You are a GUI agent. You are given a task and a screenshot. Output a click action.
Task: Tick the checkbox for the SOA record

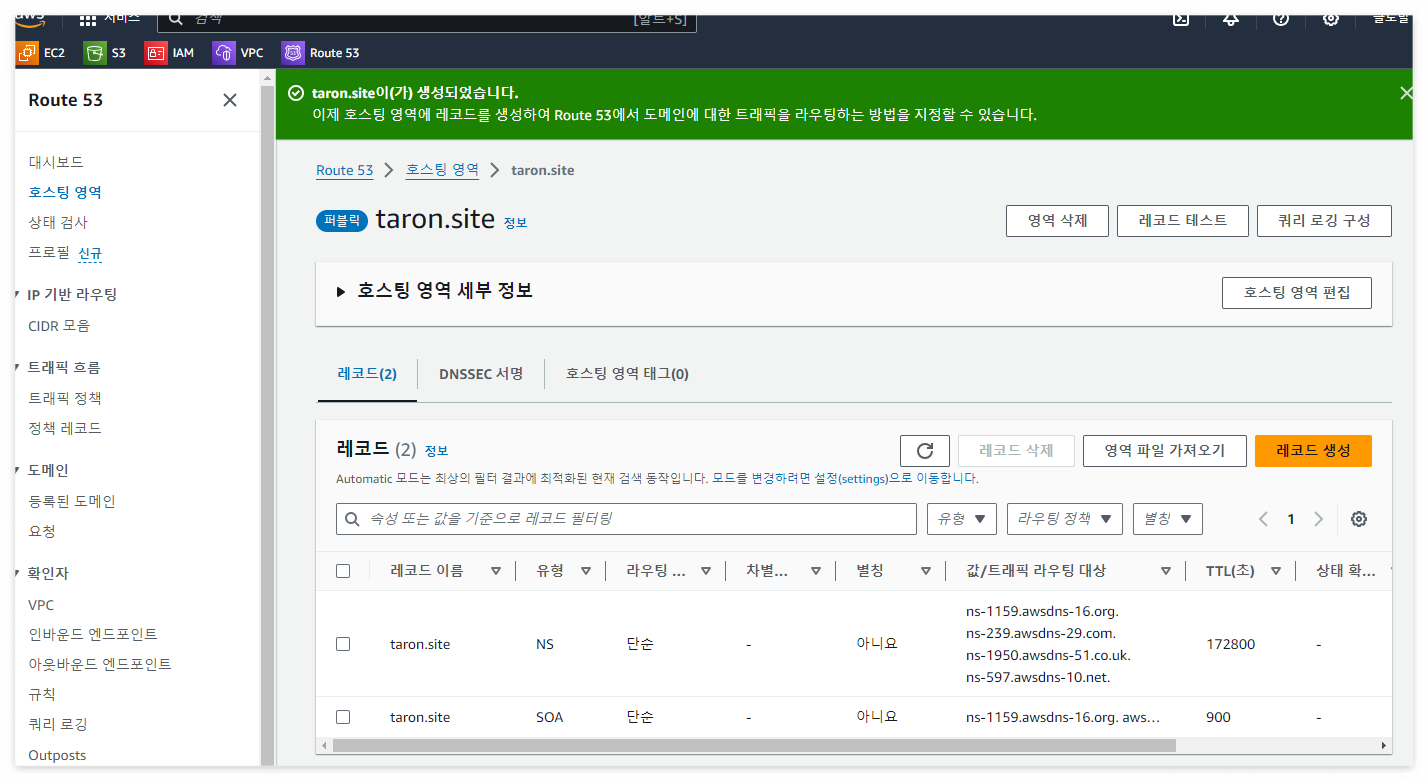click(343, 717)
